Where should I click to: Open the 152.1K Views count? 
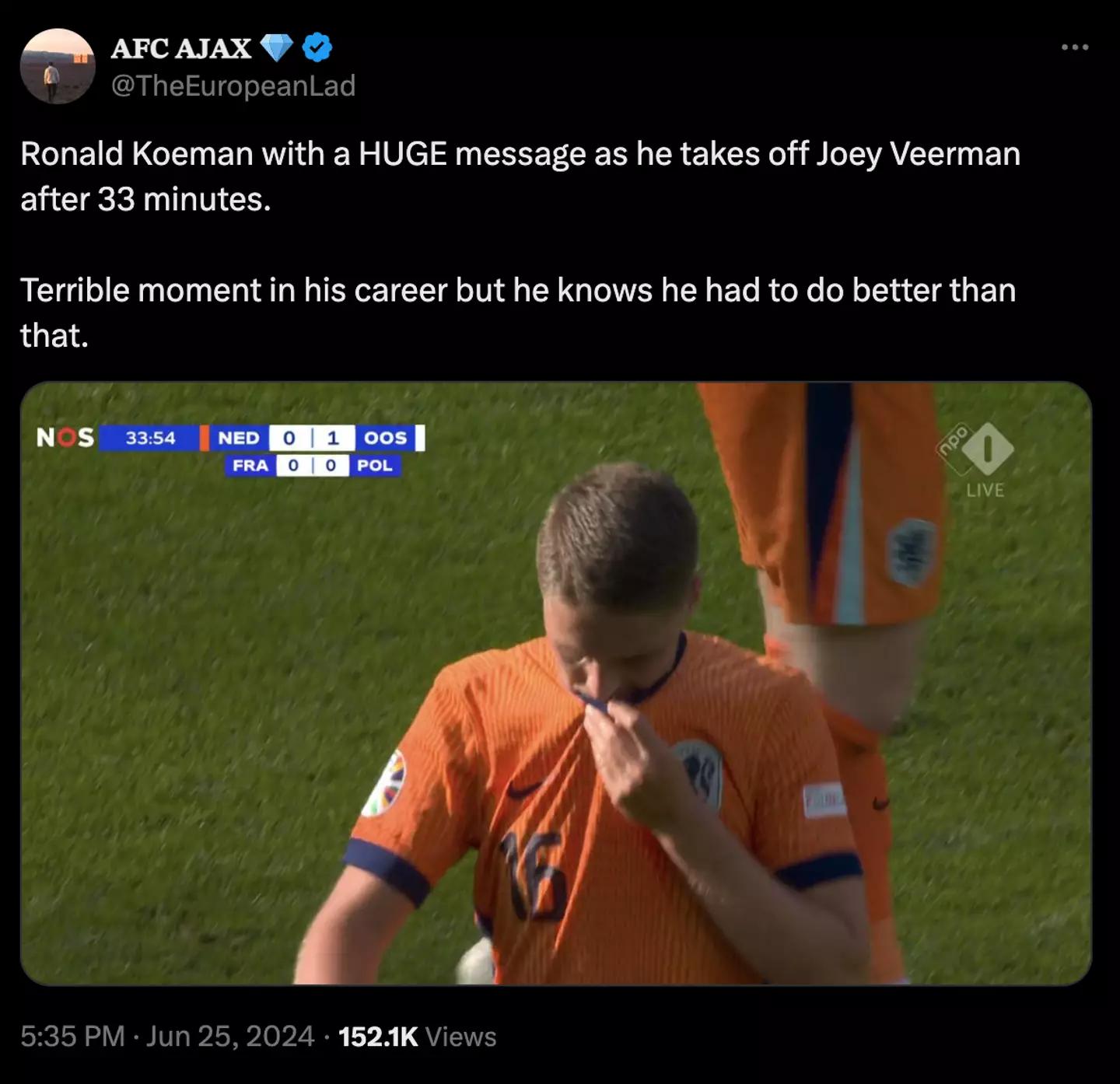418,1037
